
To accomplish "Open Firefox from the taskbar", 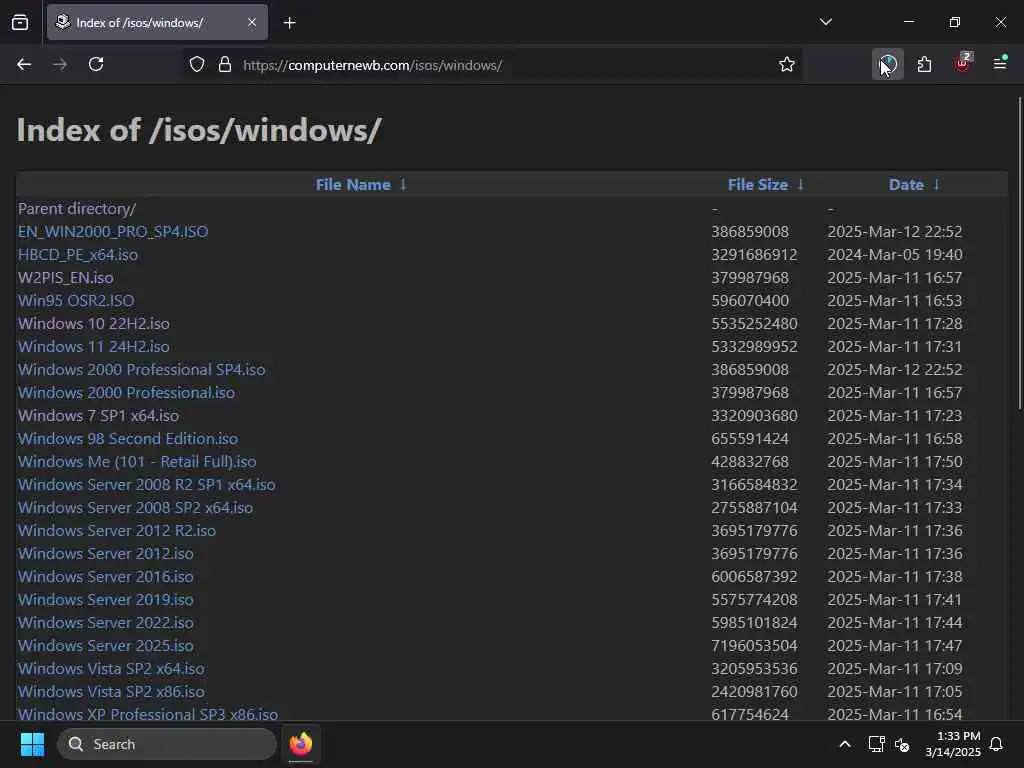I will pos(300,744).
